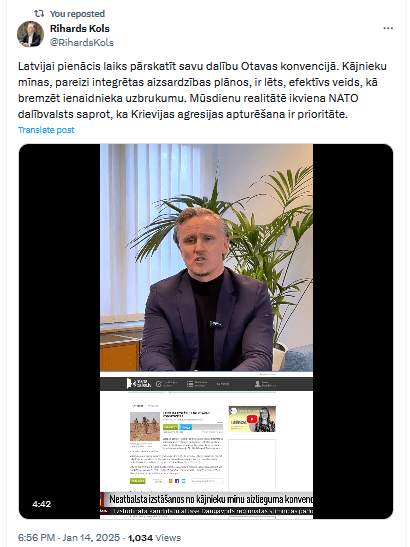Open the 6:56 PM Jan 14, 2025 timestamp
410x547 pixels.
pos(69,538)
